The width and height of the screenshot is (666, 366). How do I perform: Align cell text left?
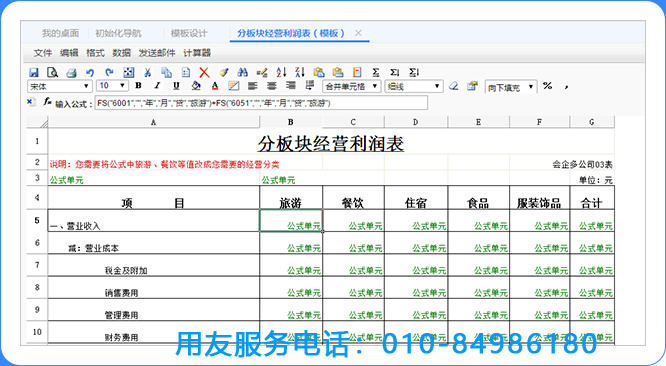(x=253, y=86)
